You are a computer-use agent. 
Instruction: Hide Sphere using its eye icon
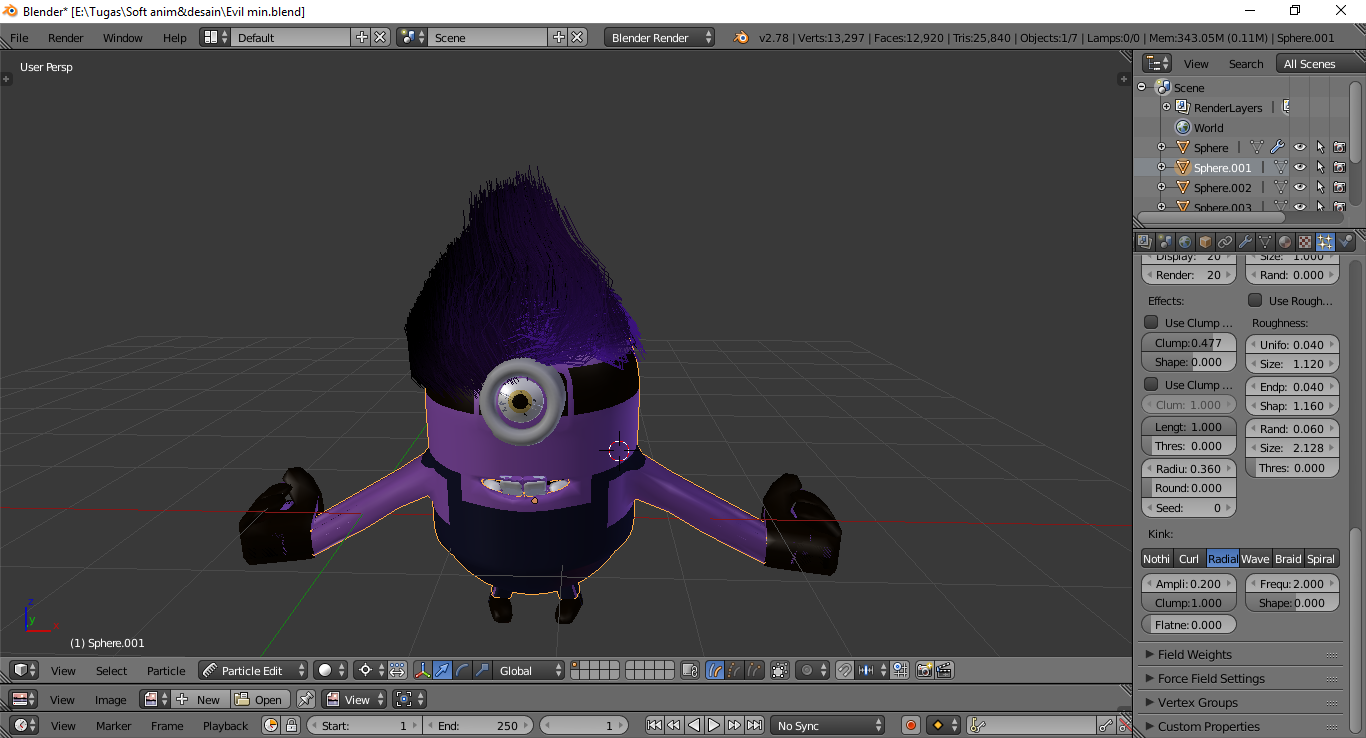coord(1300,147)
